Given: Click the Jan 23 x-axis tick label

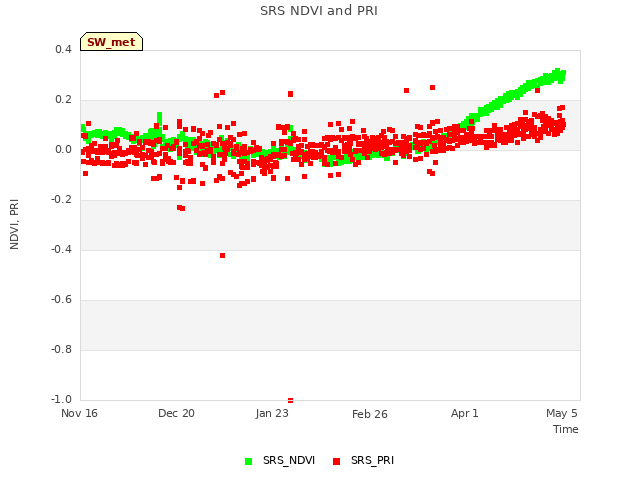Looking at the screenshot, I should [x=272, y=413].
